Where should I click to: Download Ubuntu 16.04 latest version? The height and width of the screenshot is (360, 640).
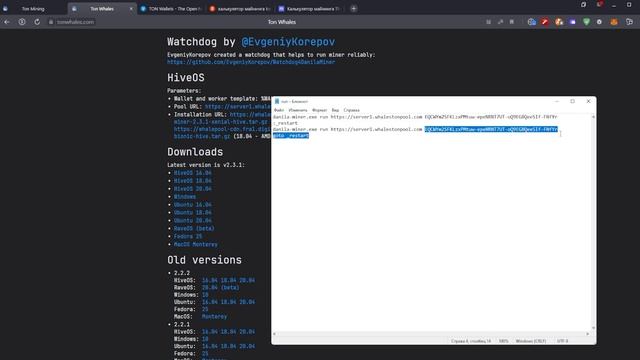(193, 205)
